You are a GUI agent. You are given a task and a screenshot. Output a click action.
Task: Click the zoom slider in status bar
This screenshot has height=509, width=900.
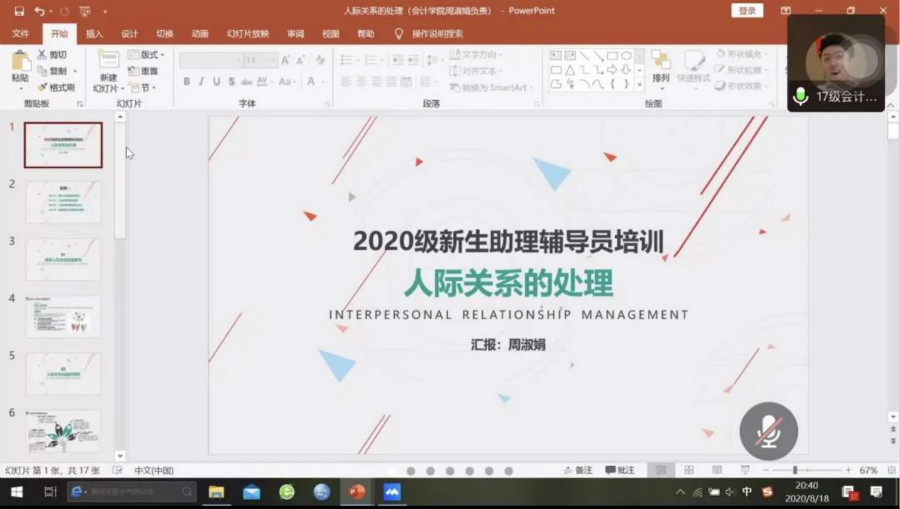(795, 470)
